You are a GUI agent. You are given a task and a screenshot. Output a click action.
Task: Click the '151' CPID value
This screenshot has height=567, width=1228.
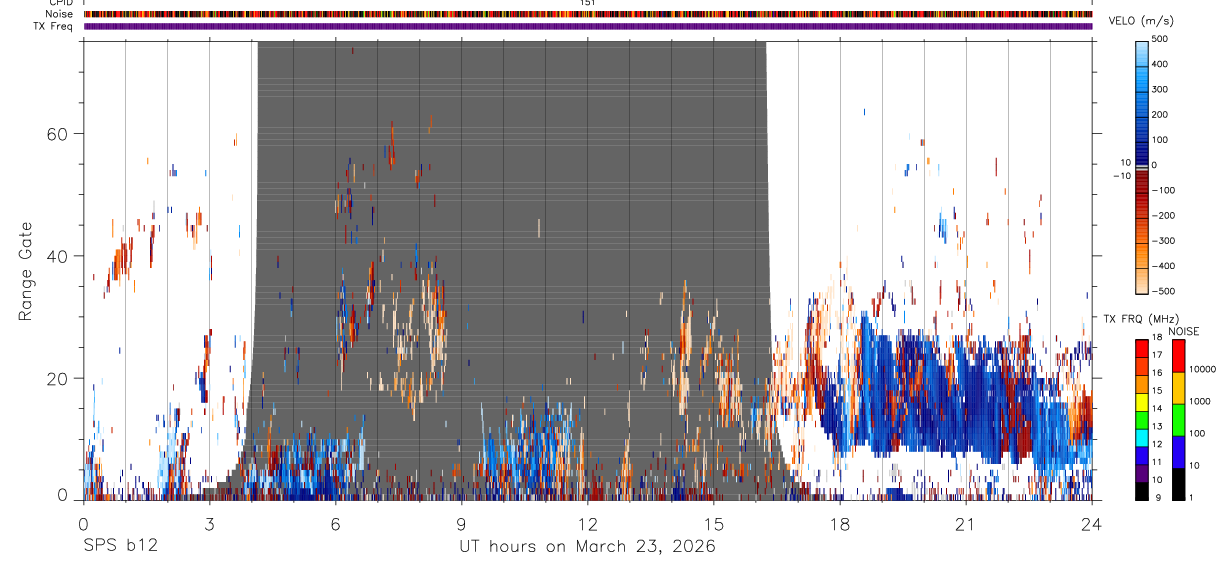[588, 3]
